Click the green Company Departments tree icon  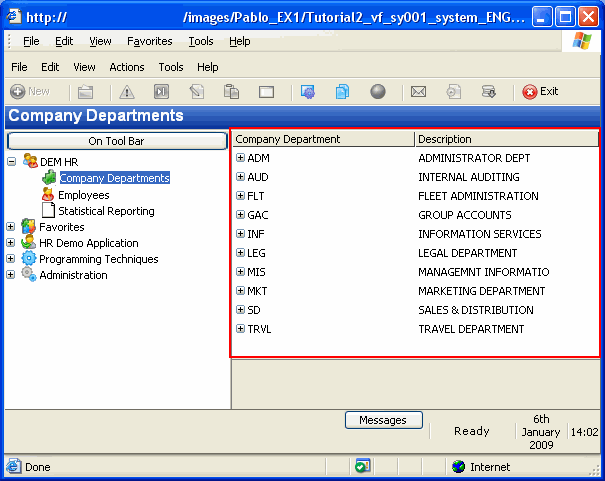tap(49, 177)
